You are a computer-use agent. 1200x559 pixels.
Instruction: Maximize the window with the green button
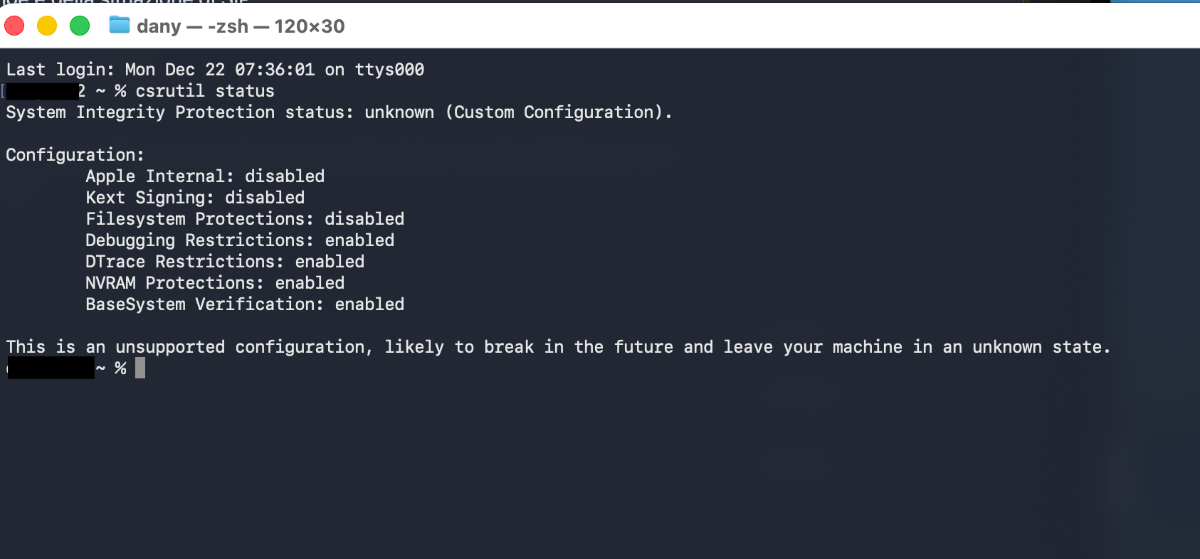[x=79, y=26]
